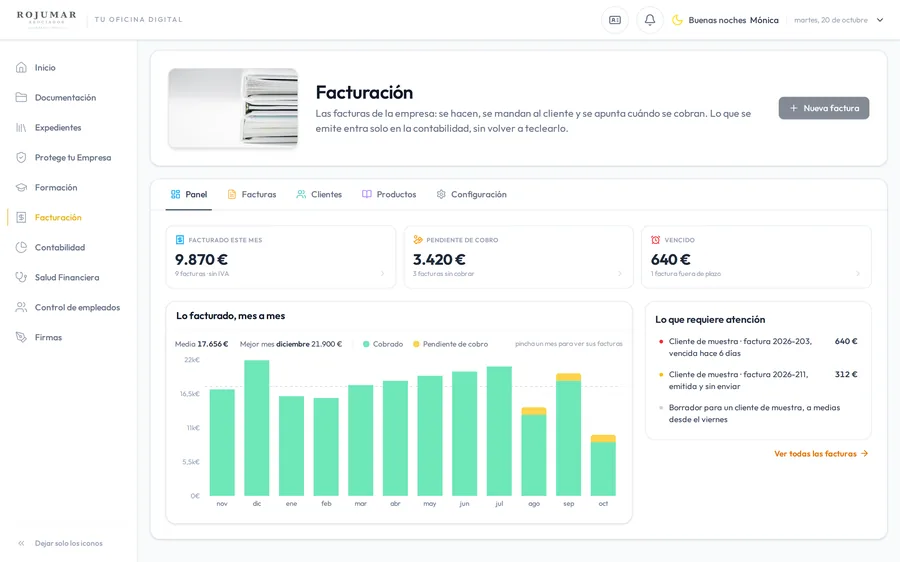Select the ago bar in the chart
Image resolution: width=900 pixels, height=562 pixels.
tap(534, 451)
